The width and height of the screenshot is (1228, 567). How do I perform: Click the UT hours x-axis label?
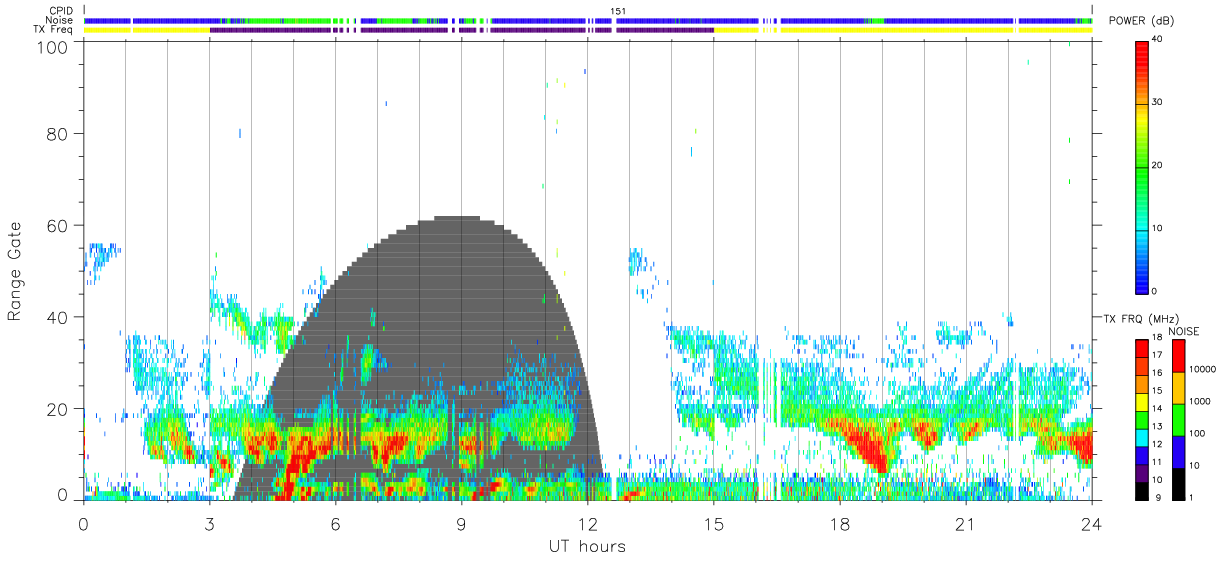tap(587, 546)
